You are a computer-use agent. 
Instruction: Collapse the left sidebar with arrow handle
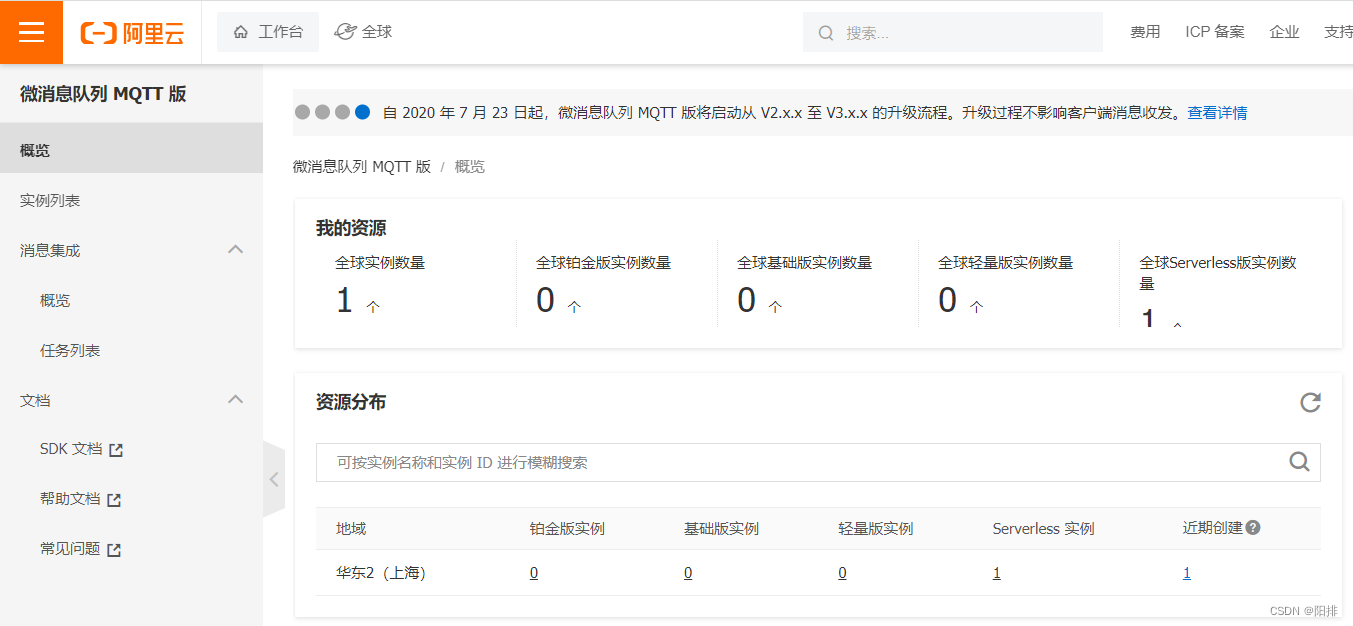[x=274, y=479]
